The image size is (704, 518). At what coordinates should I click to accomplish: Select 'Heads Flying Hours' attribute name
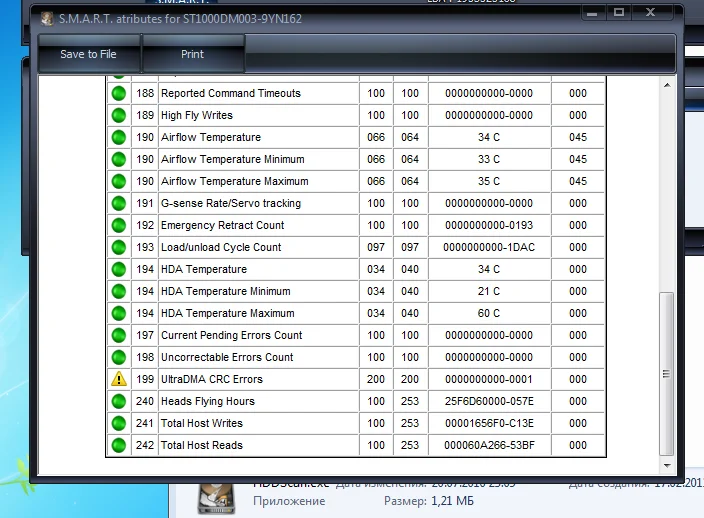(x=207, y=401)
